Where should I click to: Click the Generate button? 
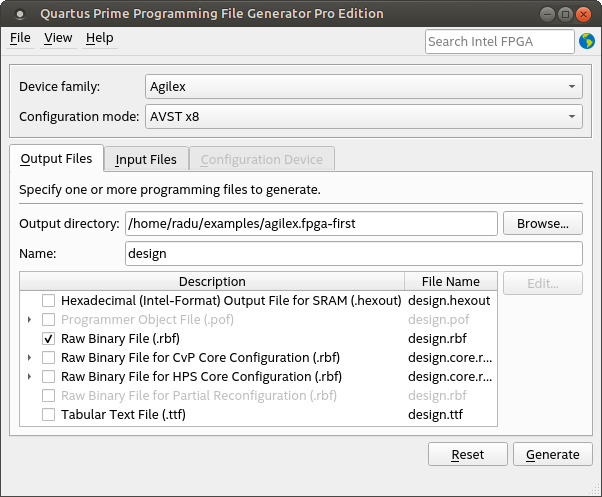pyautogui.click(x=552, y=454)
